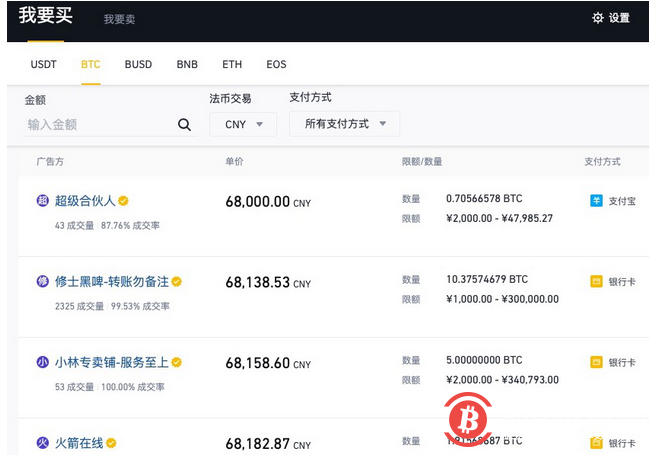Click the 修士黑啤 merchant avatar icon

coord(43,282)
